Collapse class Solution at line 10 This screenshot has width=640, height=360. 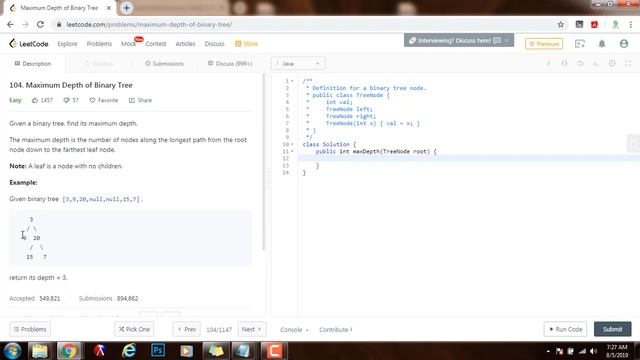292,144
